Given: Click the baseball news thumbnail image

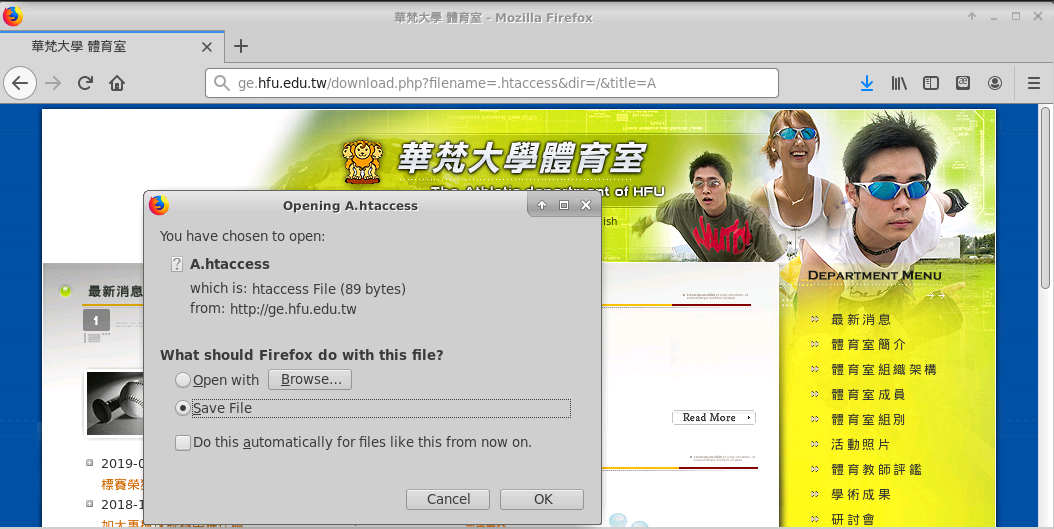Looking at the screenshot, I should (115, 404).
